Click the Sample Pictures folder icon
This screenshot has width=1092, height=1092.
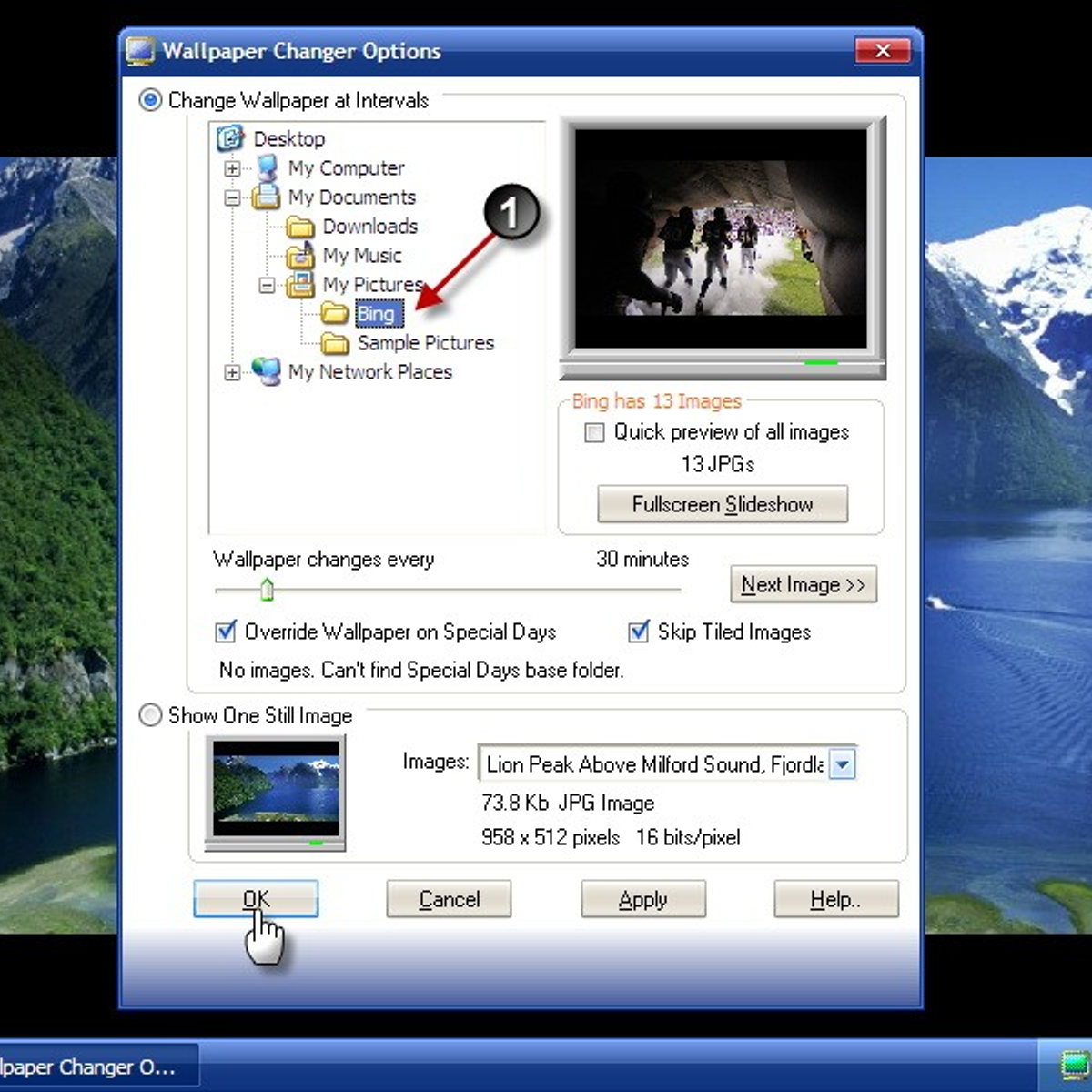(335, 343)
